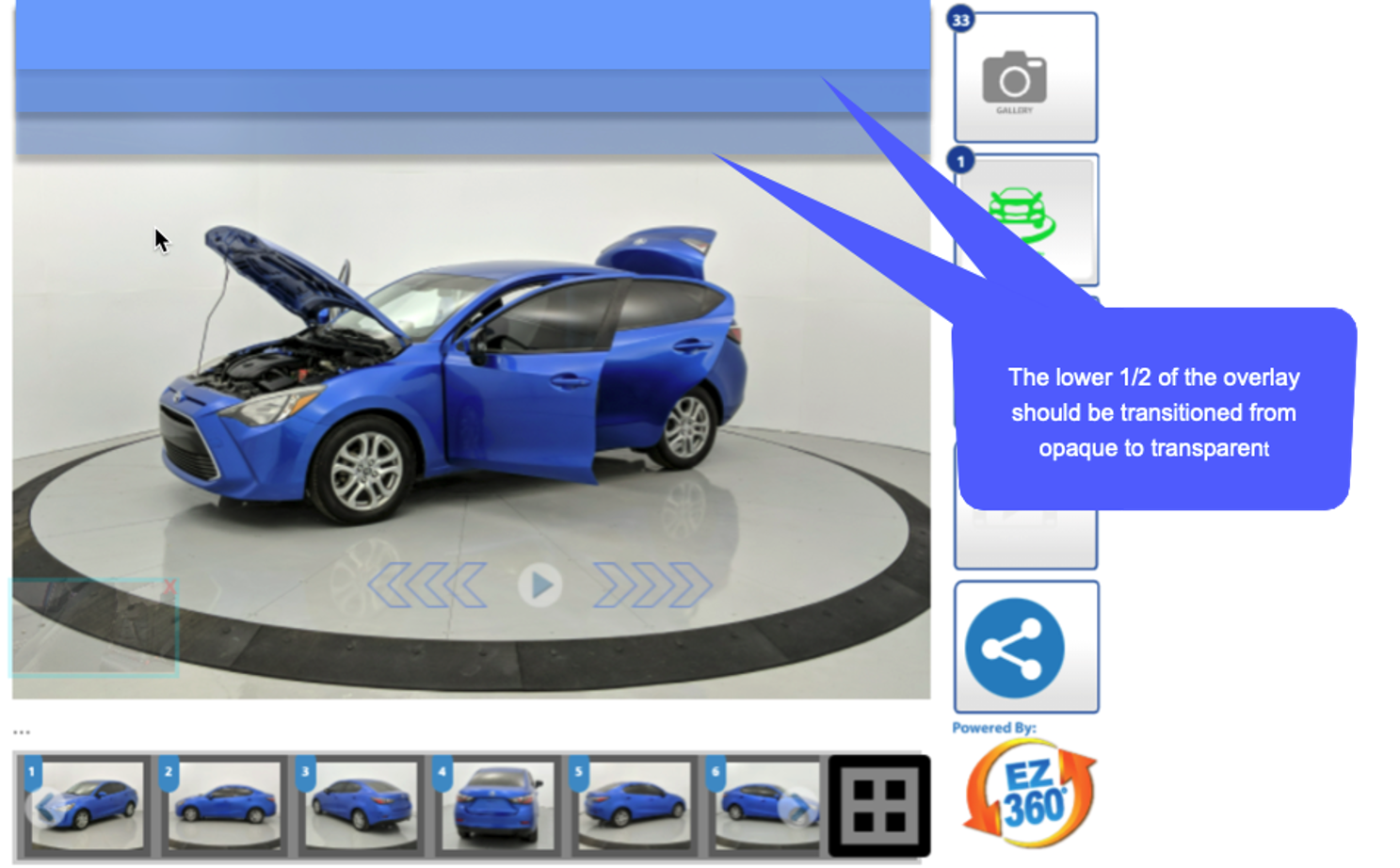
Task: Click the green 360 car spin icon
Action: 1021,213
